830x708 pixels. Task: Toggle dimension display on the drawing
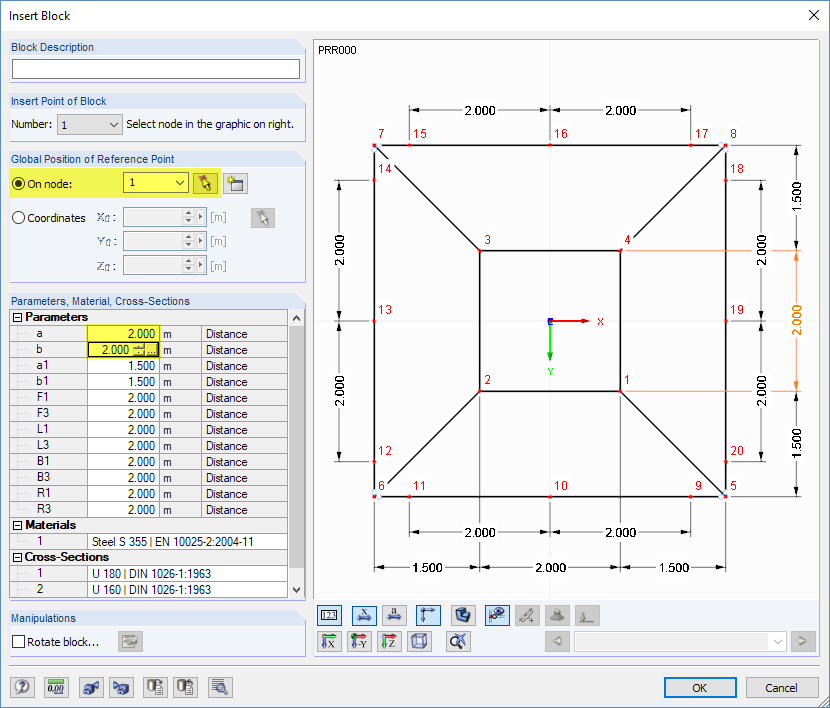tap(363, 615)
